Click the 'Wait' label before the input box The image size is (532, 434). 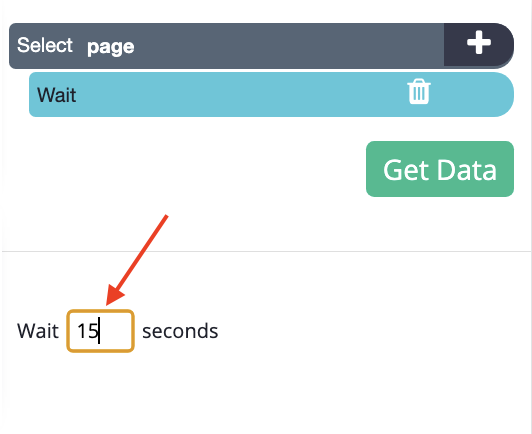pos(38,331)
